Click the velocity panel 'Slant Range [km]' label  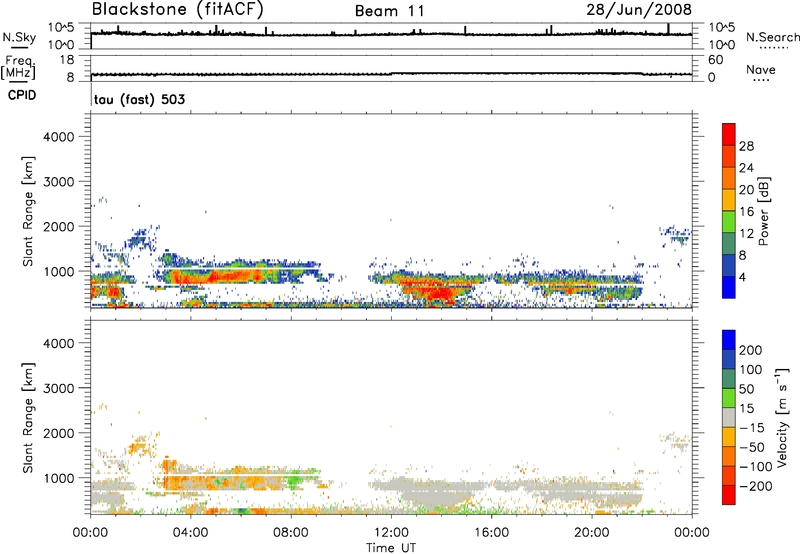tap(28, 418)
